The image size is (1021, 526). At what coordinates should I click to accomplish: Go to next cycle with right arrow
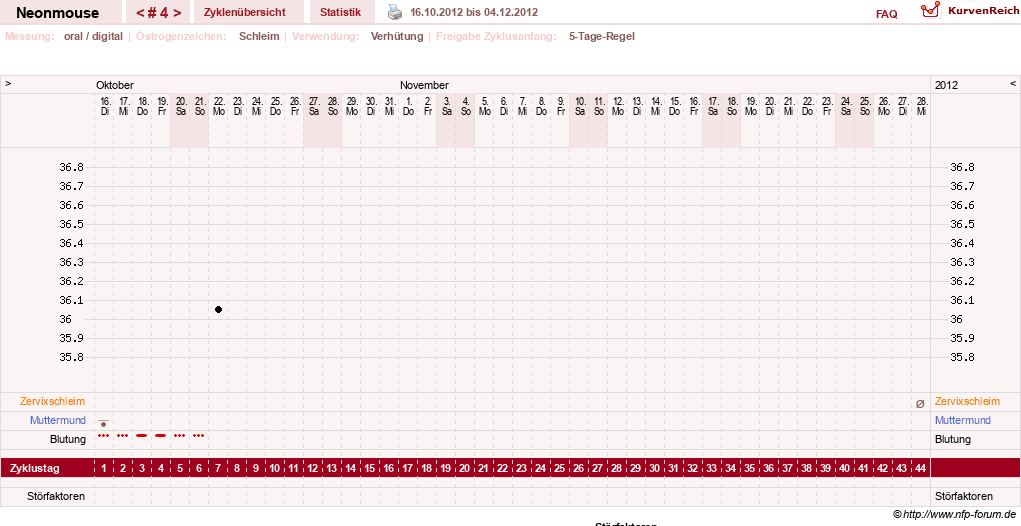pos(177,12)
